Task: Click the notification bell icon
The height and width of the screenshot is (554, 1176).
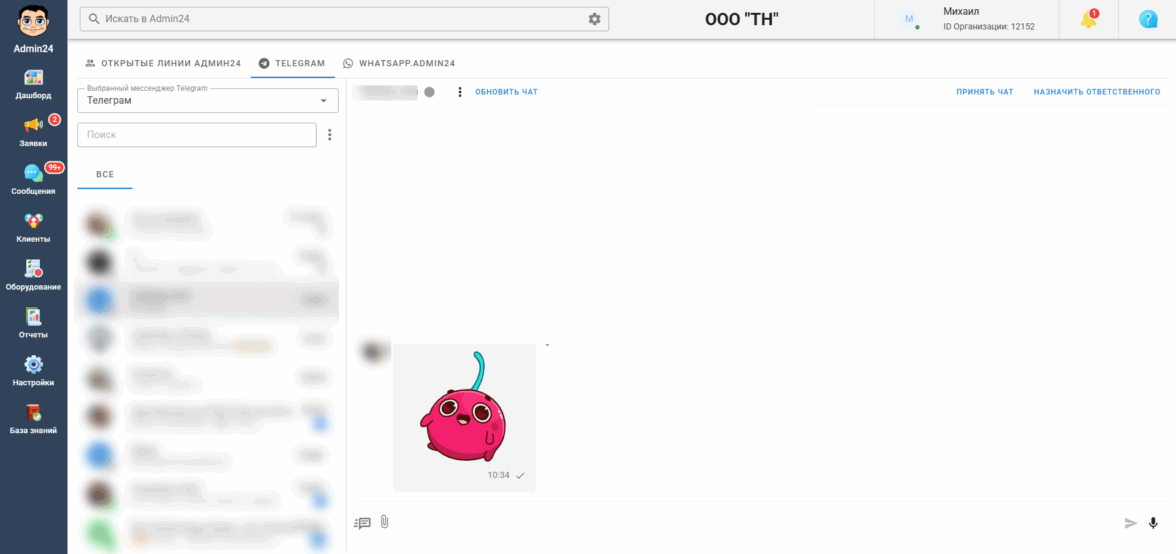Action: [x=1088, y=19]
